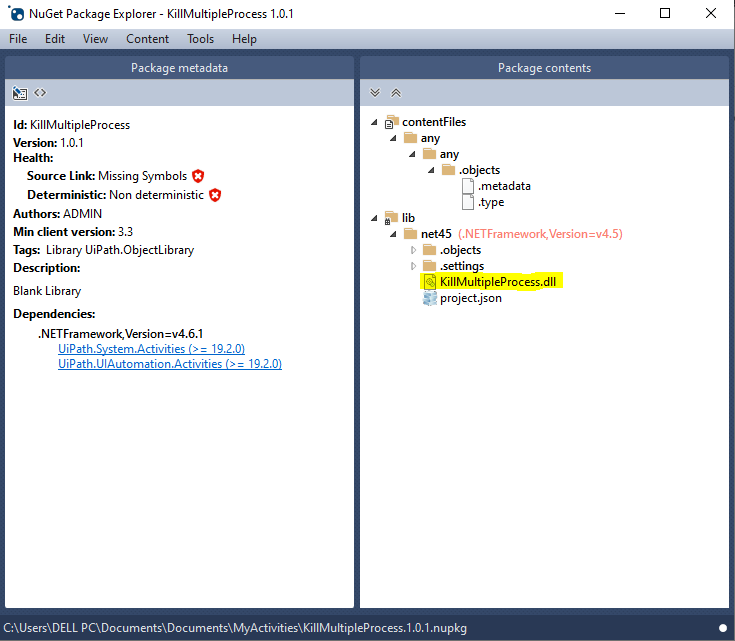Click the 'Min client version: 3.3' text
Image resolution: width=735 pixels, height=641 pixels.
(x=73, y=232)
